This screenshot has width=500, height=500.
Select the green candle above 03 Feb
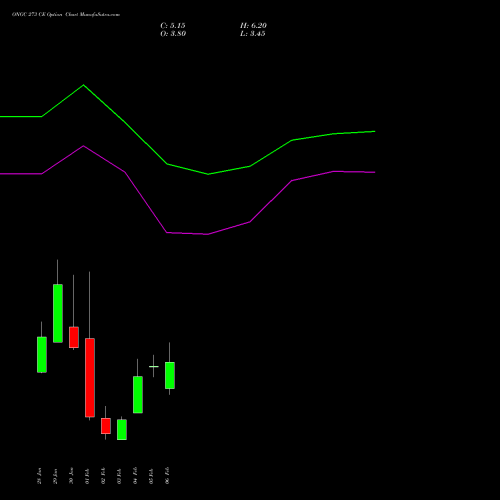click(x=122, y=430)
